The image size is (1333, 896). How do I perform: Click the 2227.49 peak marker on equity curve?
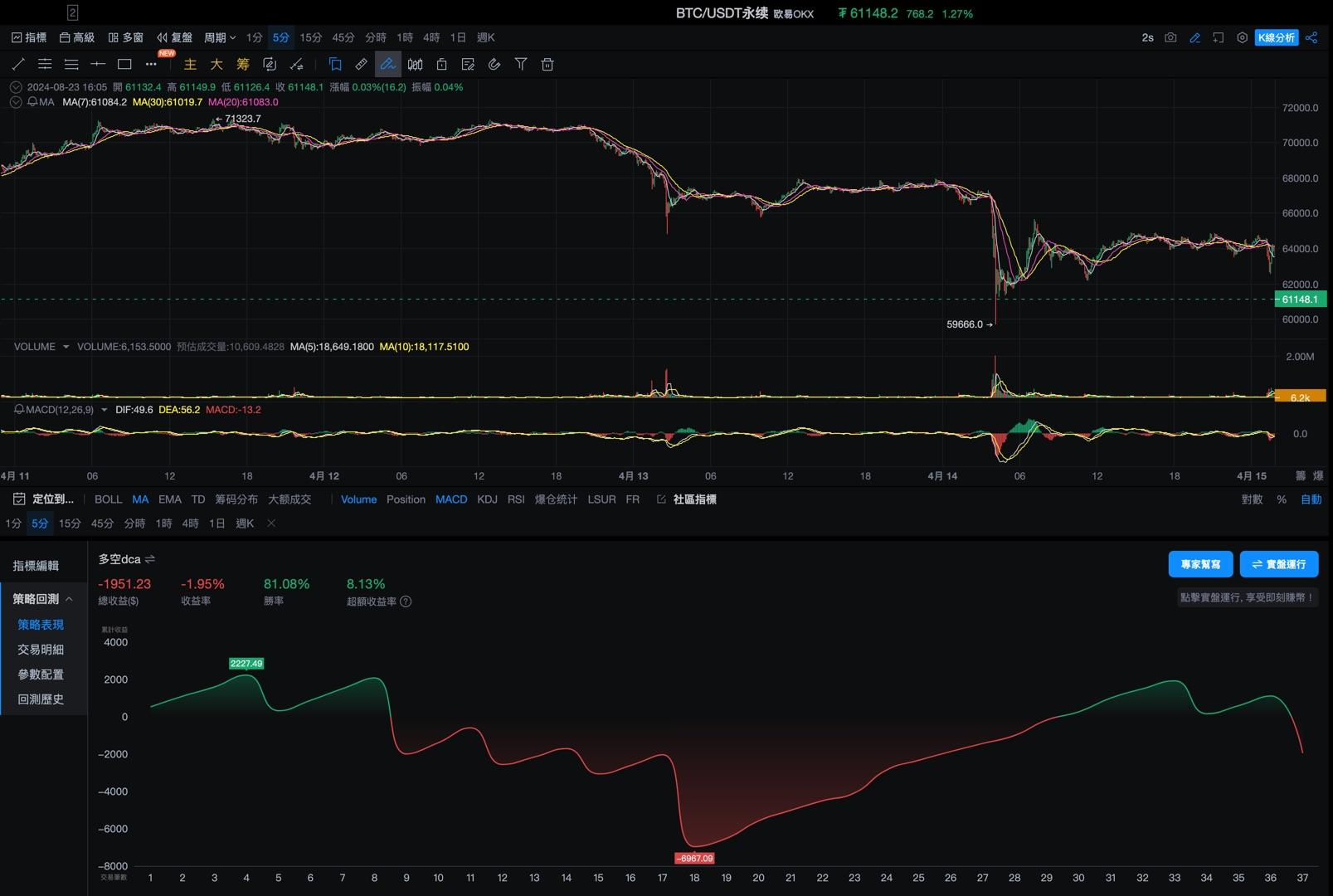[x=246, y=664]
